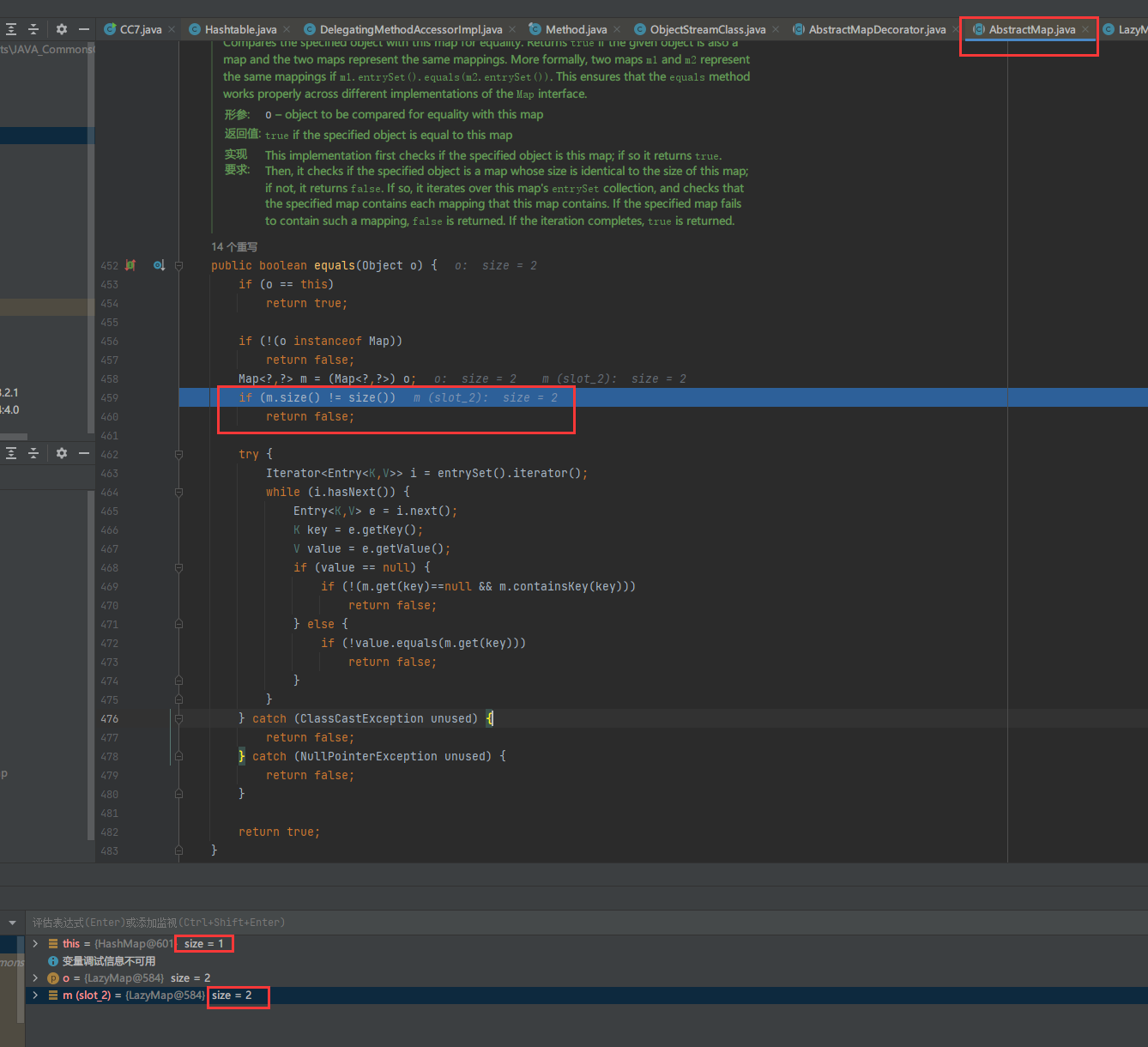The height and width of the screenshot is (1047, 1148).
Task: Fold the ClassCastException catch at line 476
Action: (x=178, y=718)
